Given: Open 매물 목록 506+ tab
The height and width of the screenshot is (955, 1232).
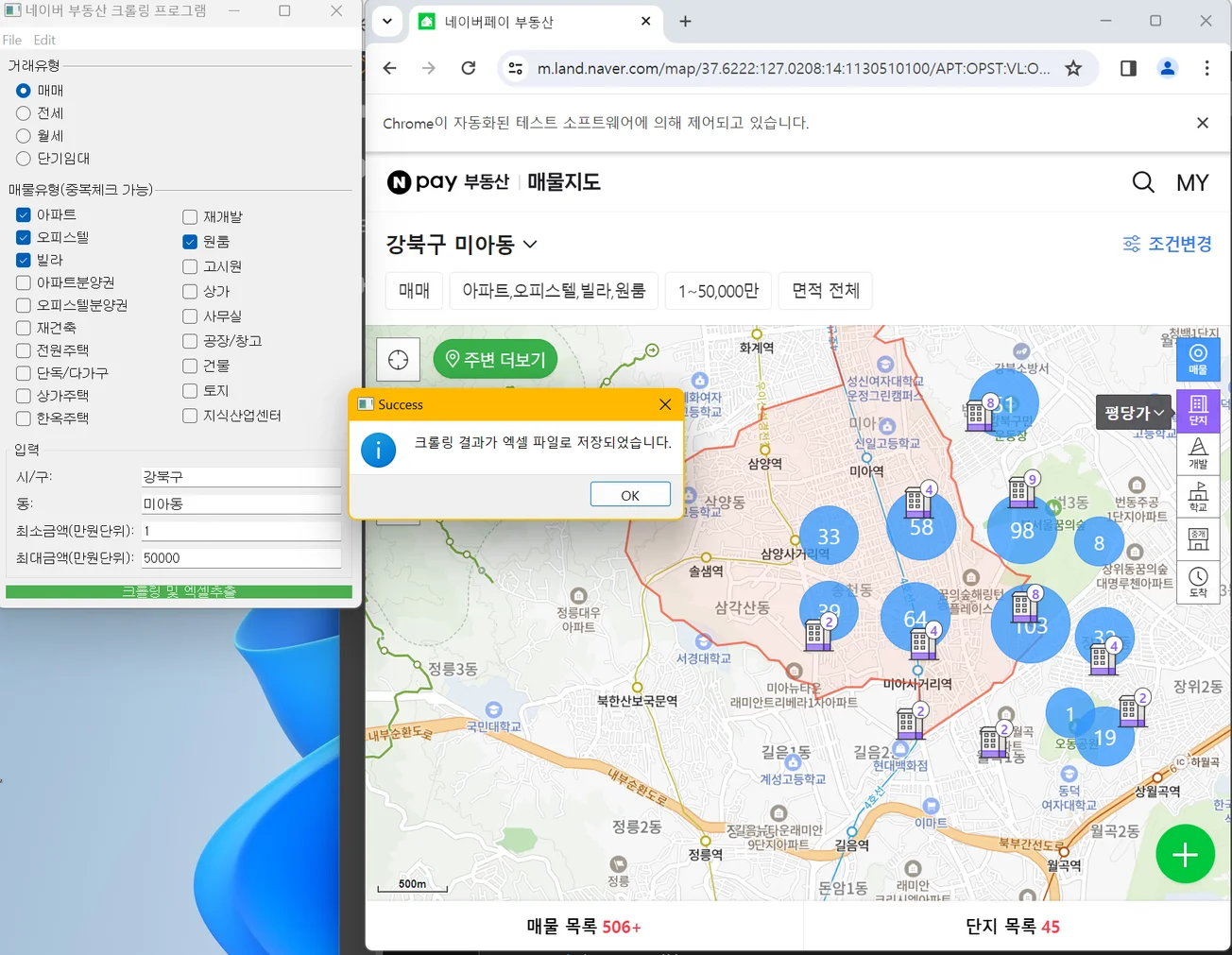Looking at the screenshot, I should [584, 927].
